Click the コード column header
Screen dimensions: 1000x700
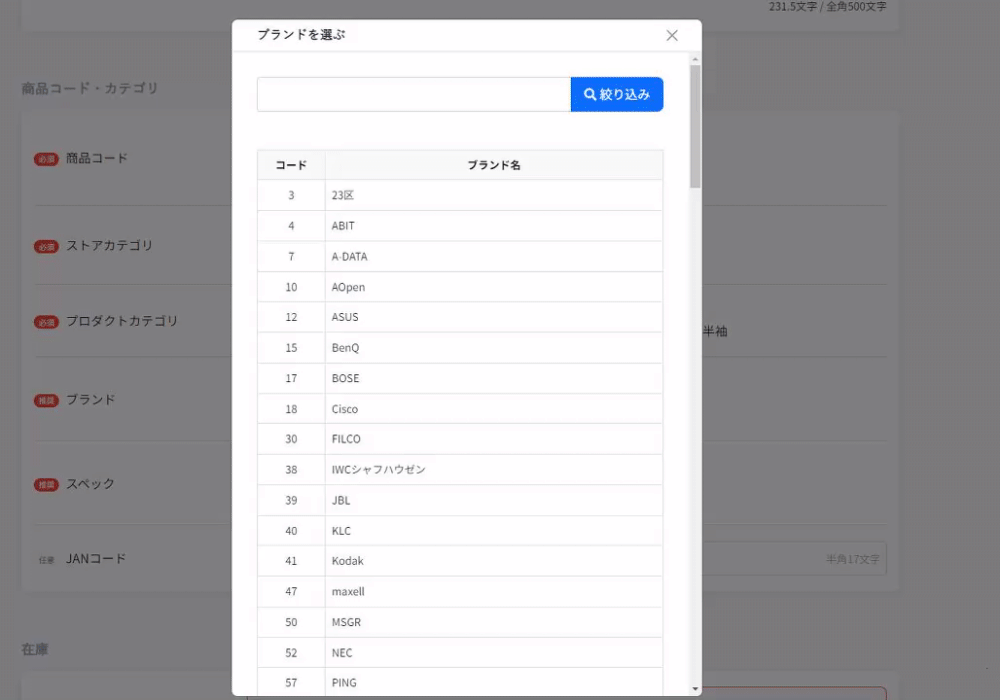[x=291, y=165]
